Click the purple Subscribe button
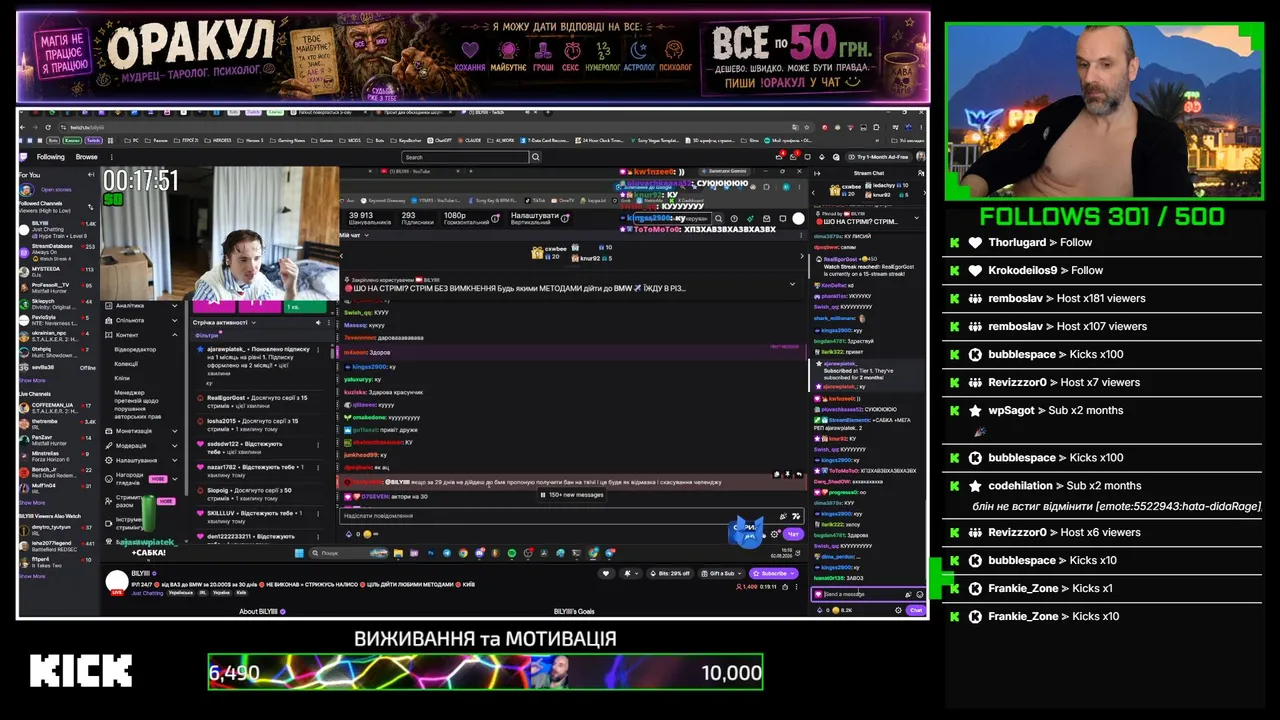Image resolution: width=1280 pixels, height=720 pixels. point(775,573)
